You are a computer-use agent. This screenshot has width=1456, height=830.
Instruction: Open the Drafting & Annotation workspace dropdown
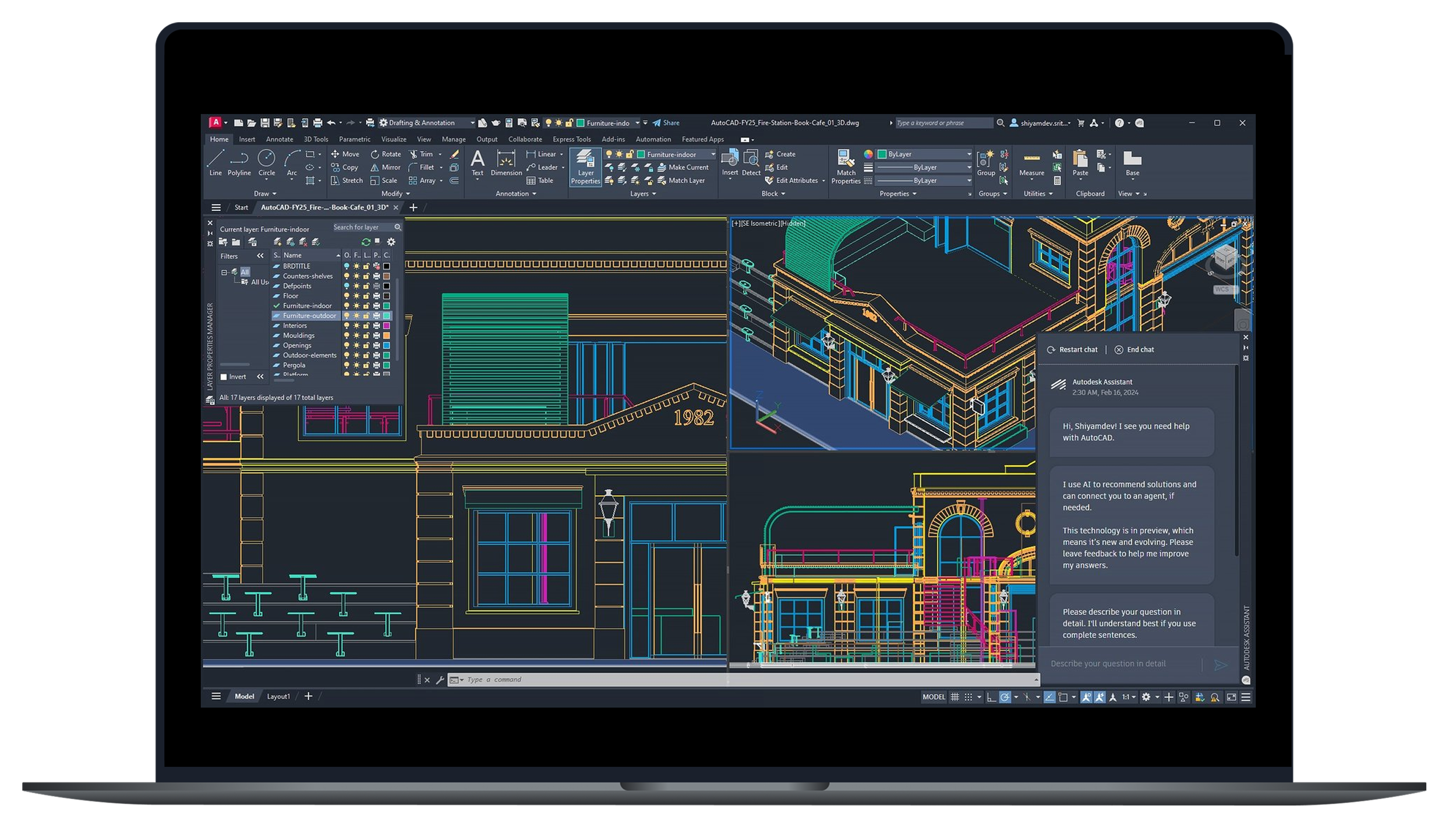click(x=472, y=123)
